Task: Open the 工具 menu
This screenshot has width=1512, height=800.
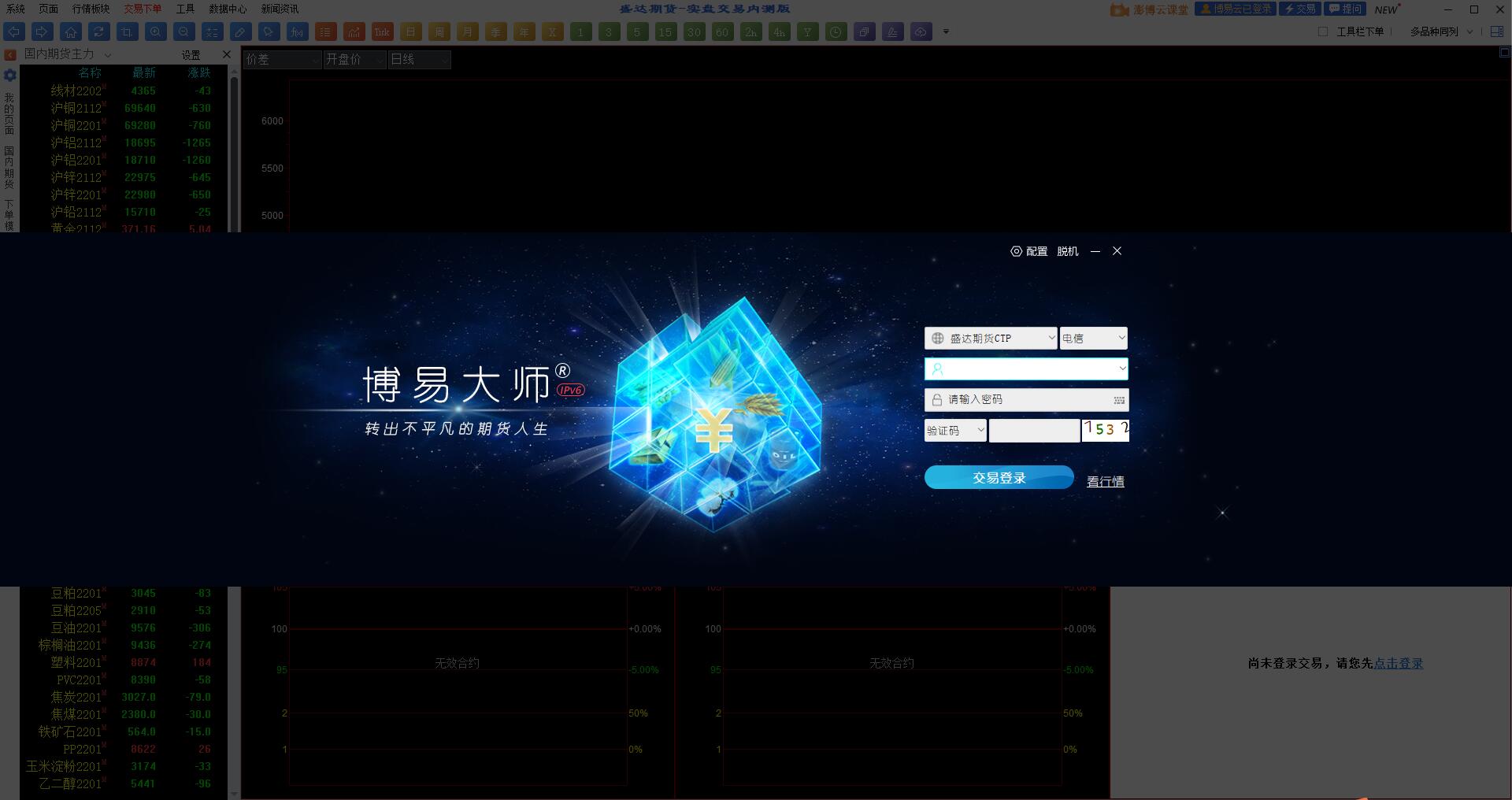Action: [x=186, y=9]
